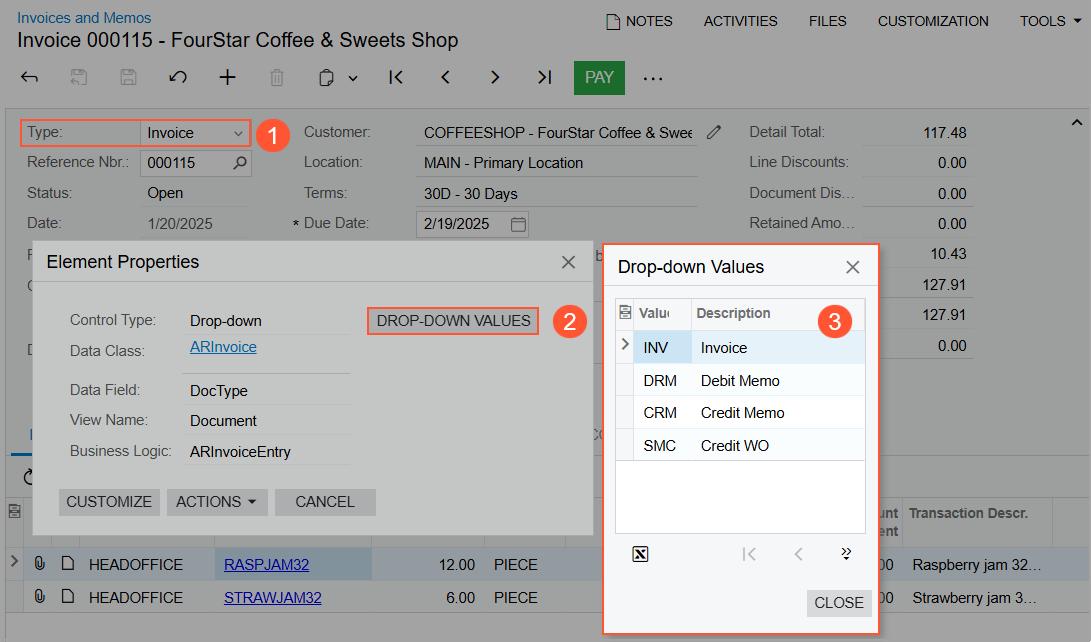Click Export to Excel icon in Drop-down Values
This screenshot has height=642, width=1091.
tap(640, 554)
